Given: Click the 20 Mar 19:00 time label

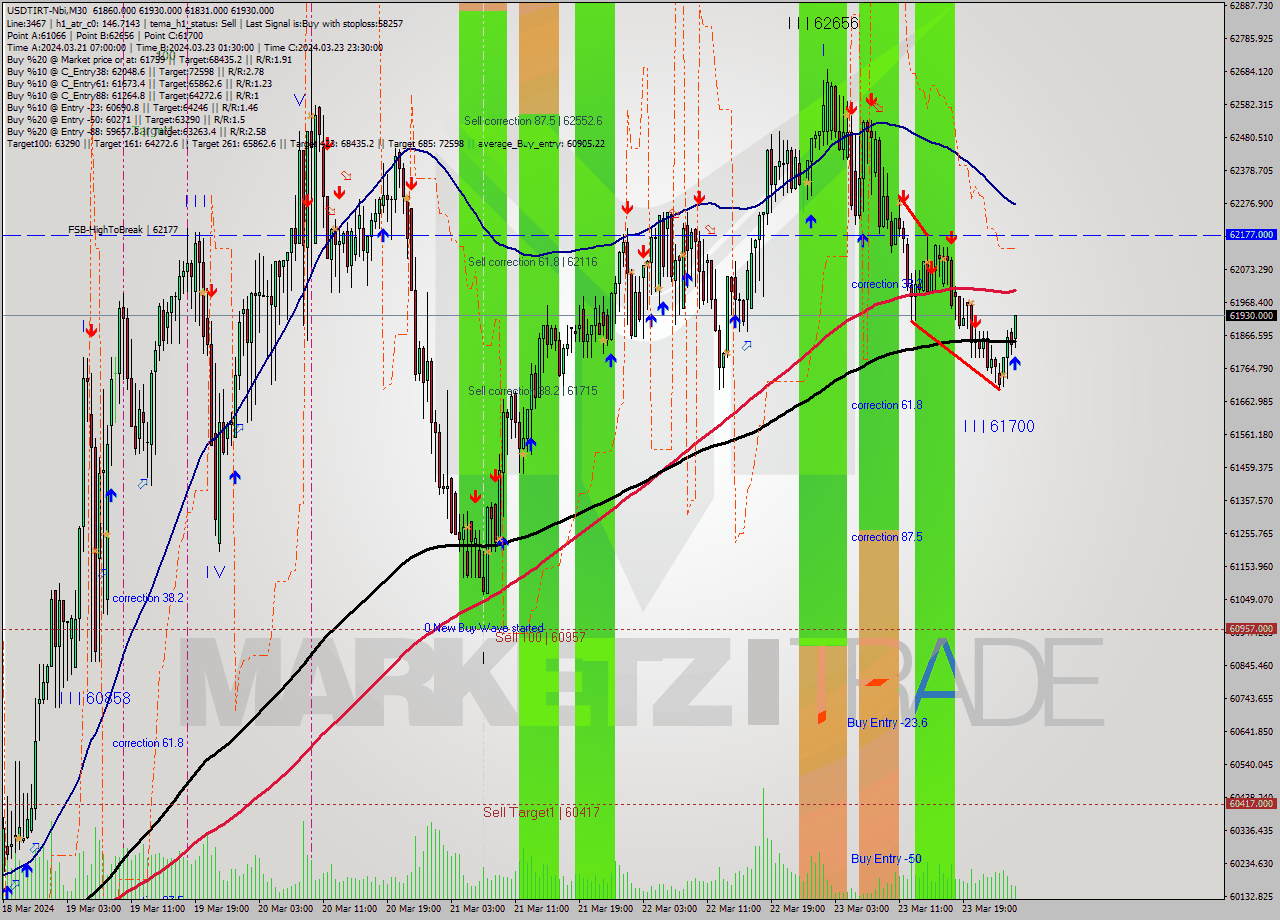Looking at the screenshot, I should 413,910.
